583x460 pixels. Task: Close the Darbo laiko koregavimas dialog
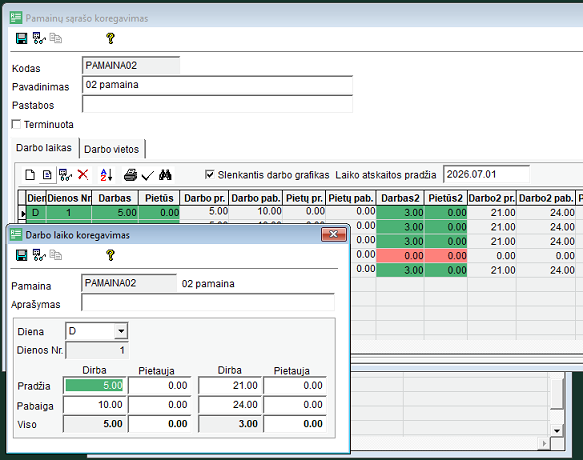(x=334, y=234)
